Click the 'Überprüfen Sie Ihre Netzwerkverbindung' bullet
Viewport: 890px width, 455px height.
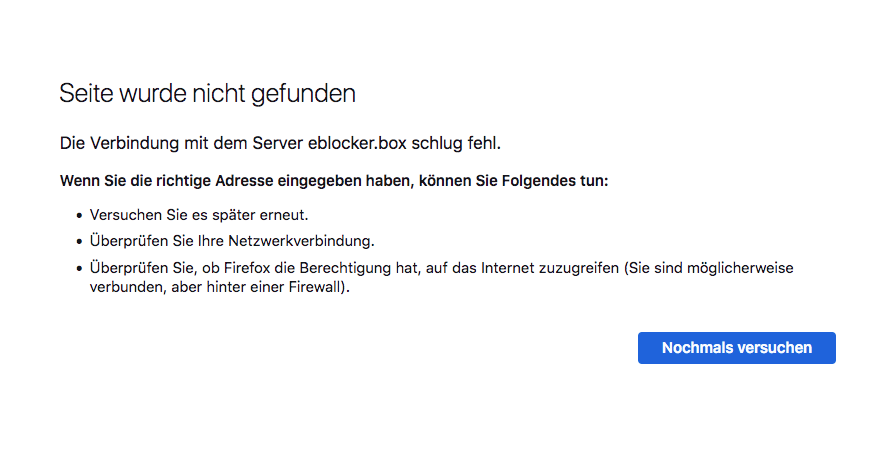pos(232,241)
